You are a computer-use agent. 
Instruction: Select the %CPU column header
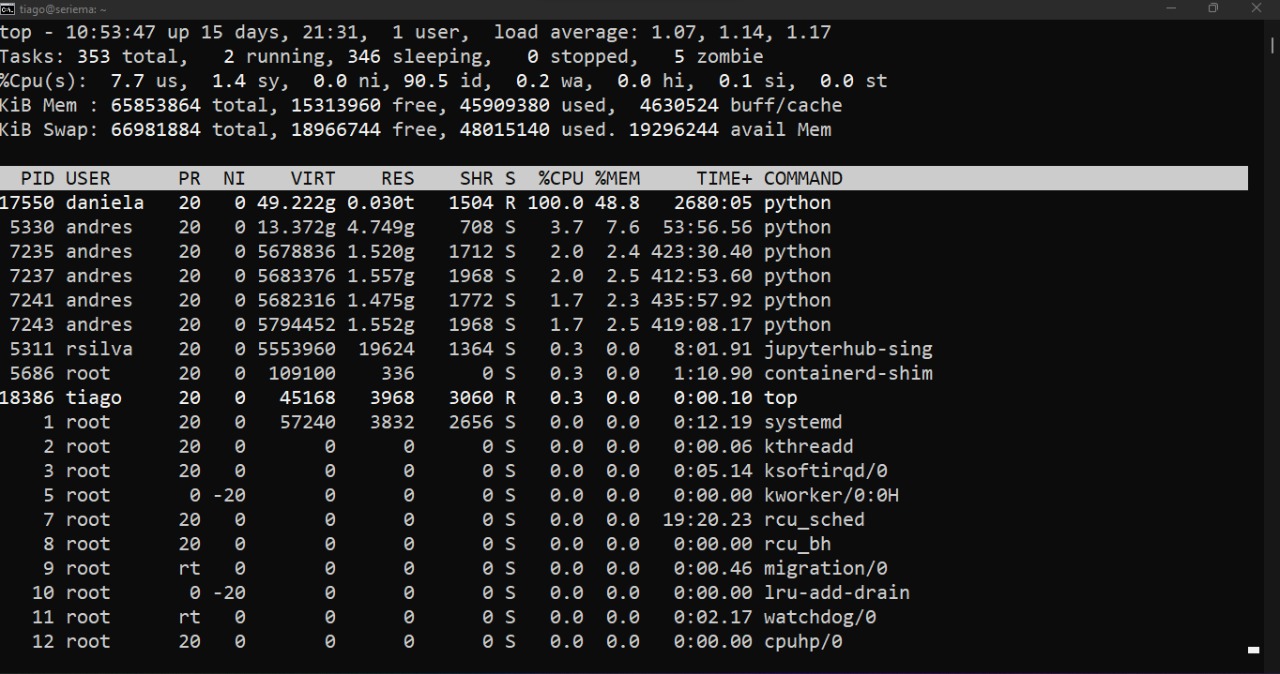pyautogui.click(x=560, y=179)
